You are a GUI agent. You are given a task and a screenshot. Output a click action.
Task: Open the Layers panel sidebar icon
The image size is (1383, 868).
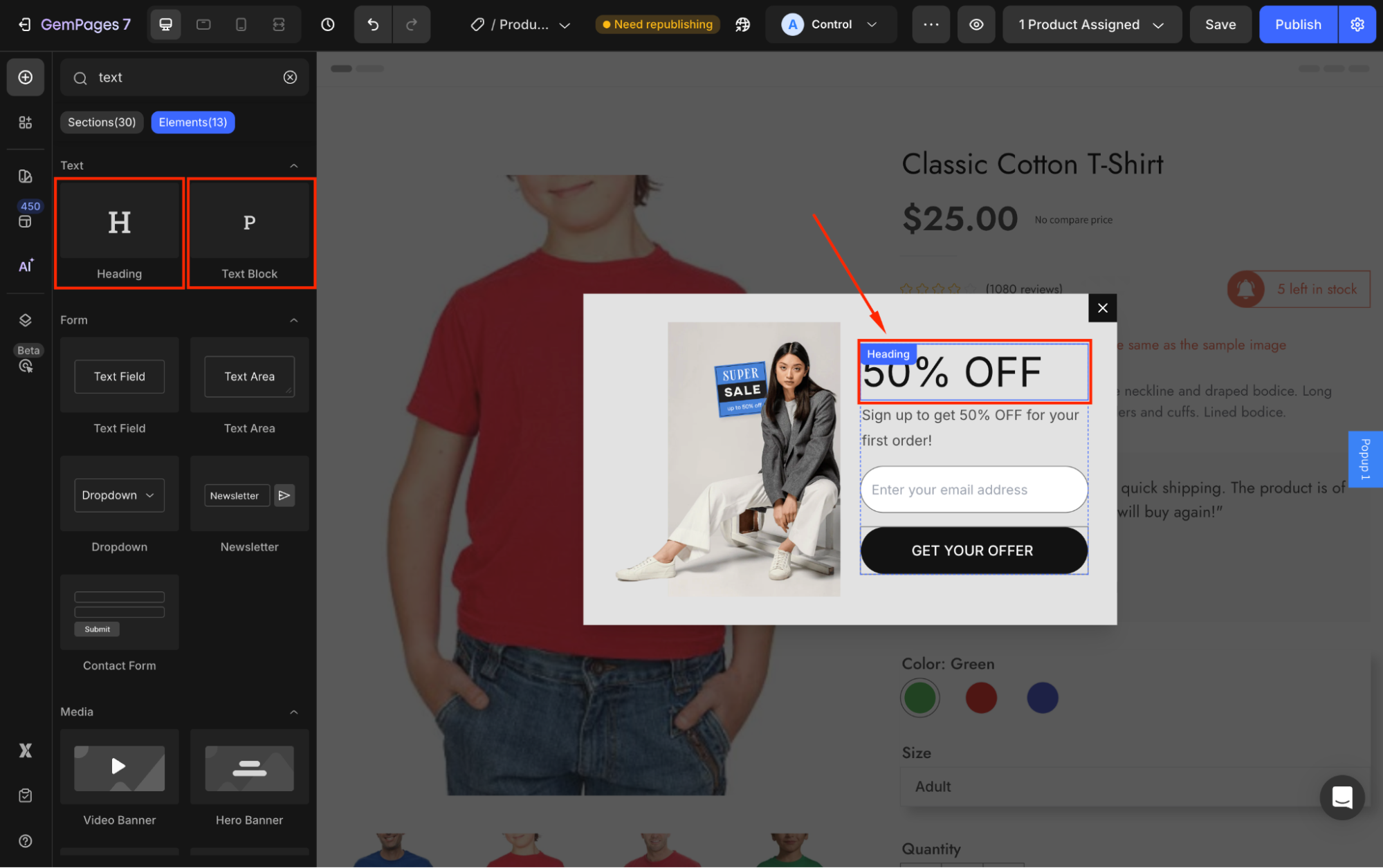coord(26,320)
